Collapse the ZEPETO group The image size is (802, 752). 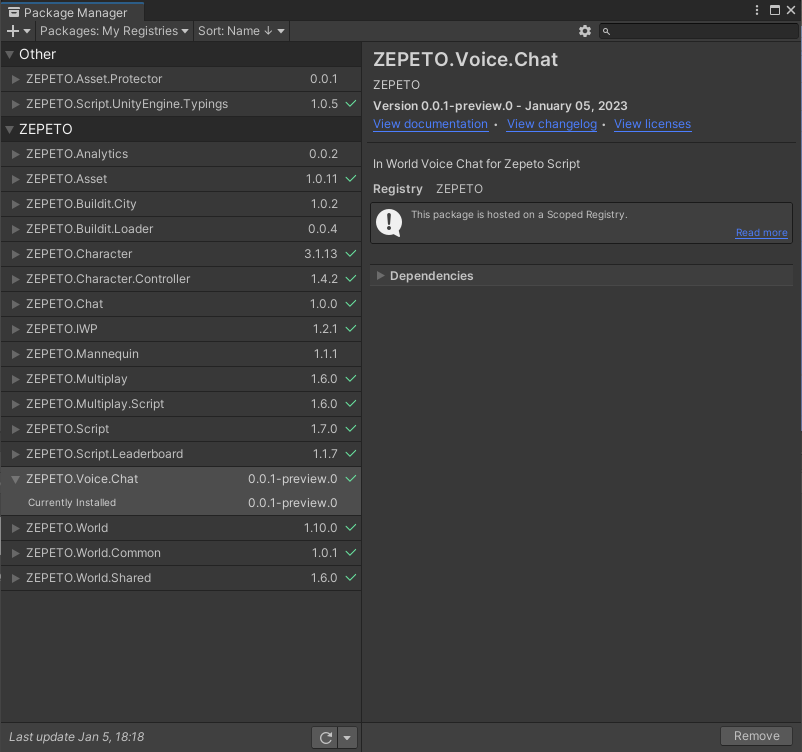[9, 129]
